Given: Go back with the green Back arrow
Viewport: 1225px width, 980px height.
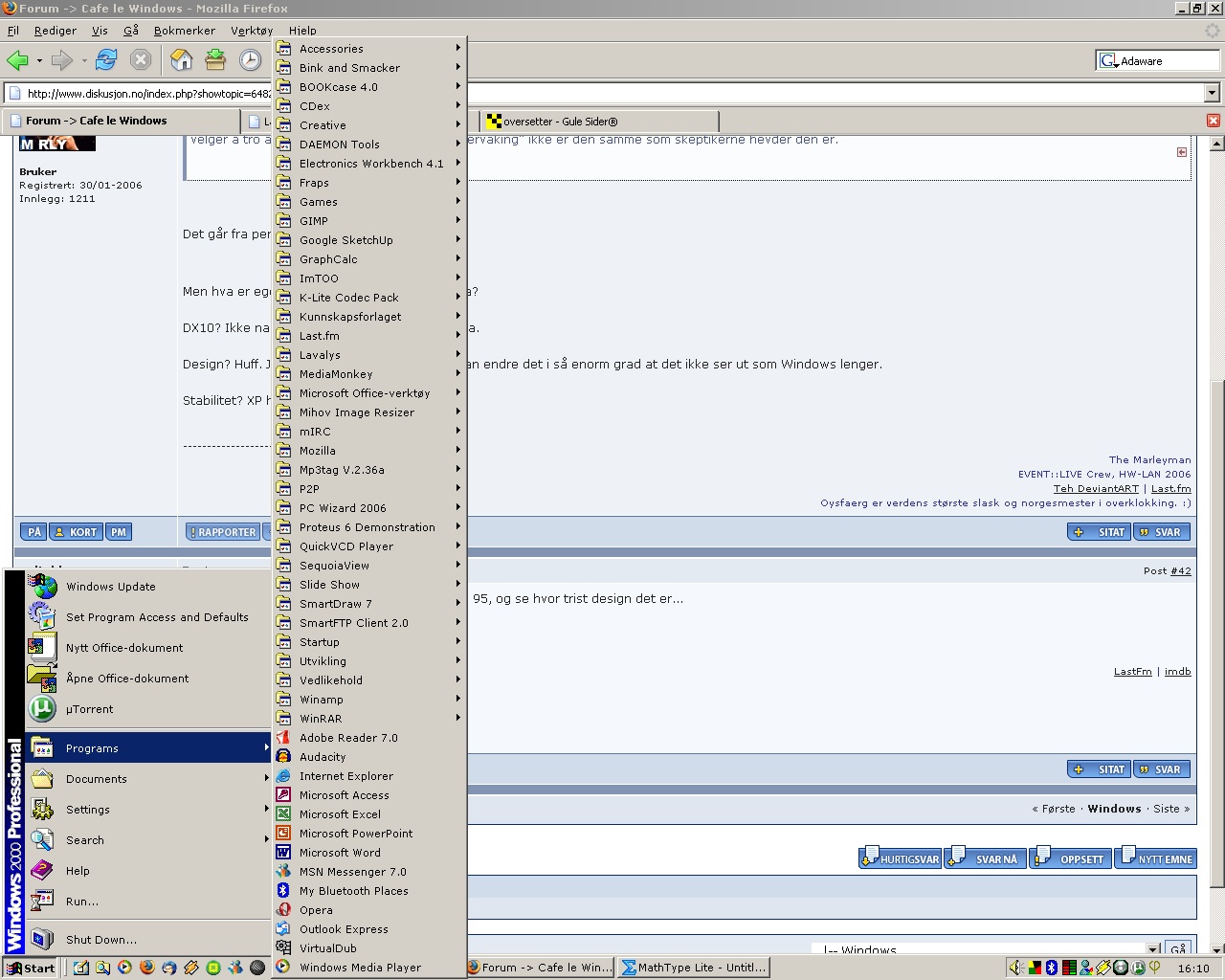Looking at the screenshot, I should coord(17,60).
